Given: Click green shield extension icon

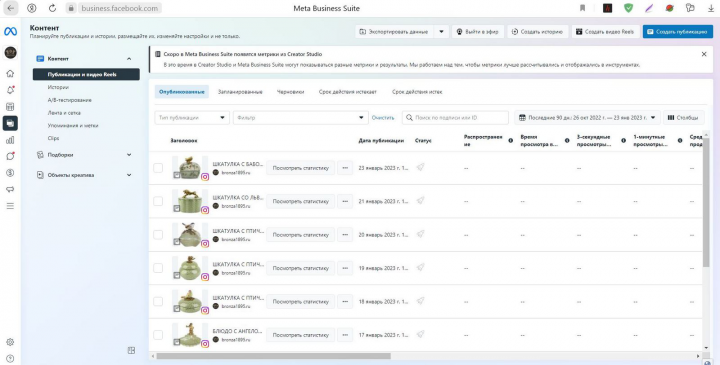Looking at the screenshot, I should [628, 8].
